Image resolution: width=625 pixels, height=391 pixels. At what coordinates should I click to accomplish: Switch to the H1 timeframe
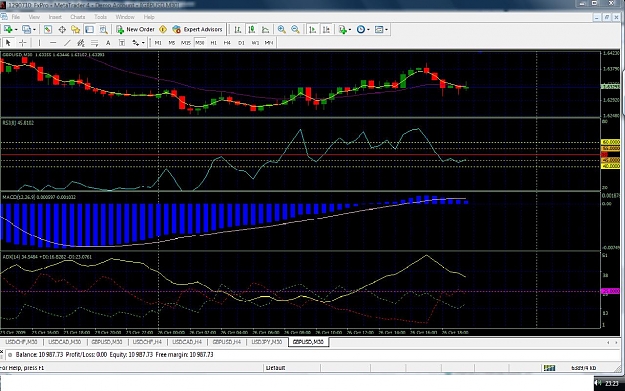tap(214, 43)
